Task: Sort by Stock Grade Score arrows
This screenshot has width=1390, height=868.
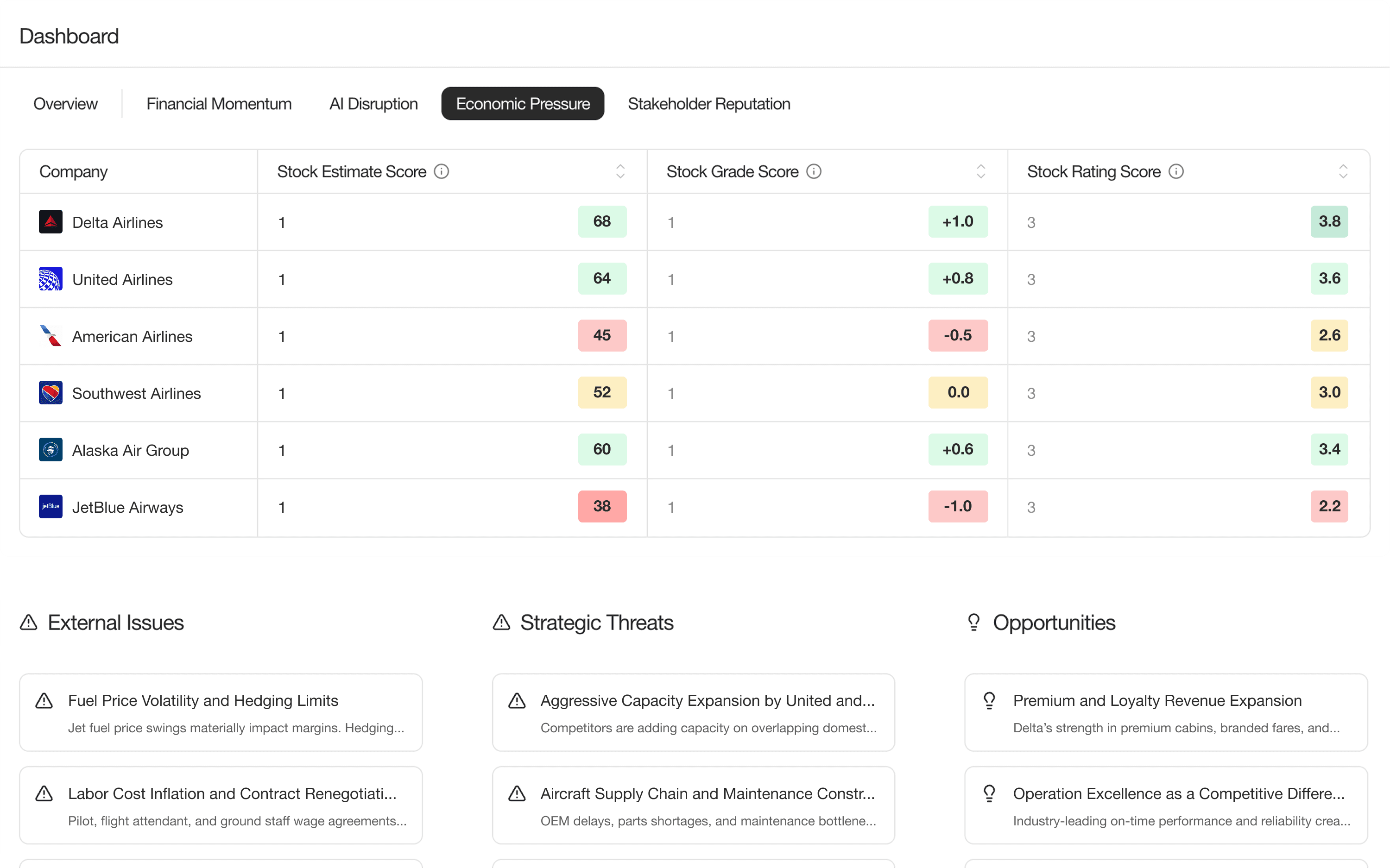Action: [980, 171]
